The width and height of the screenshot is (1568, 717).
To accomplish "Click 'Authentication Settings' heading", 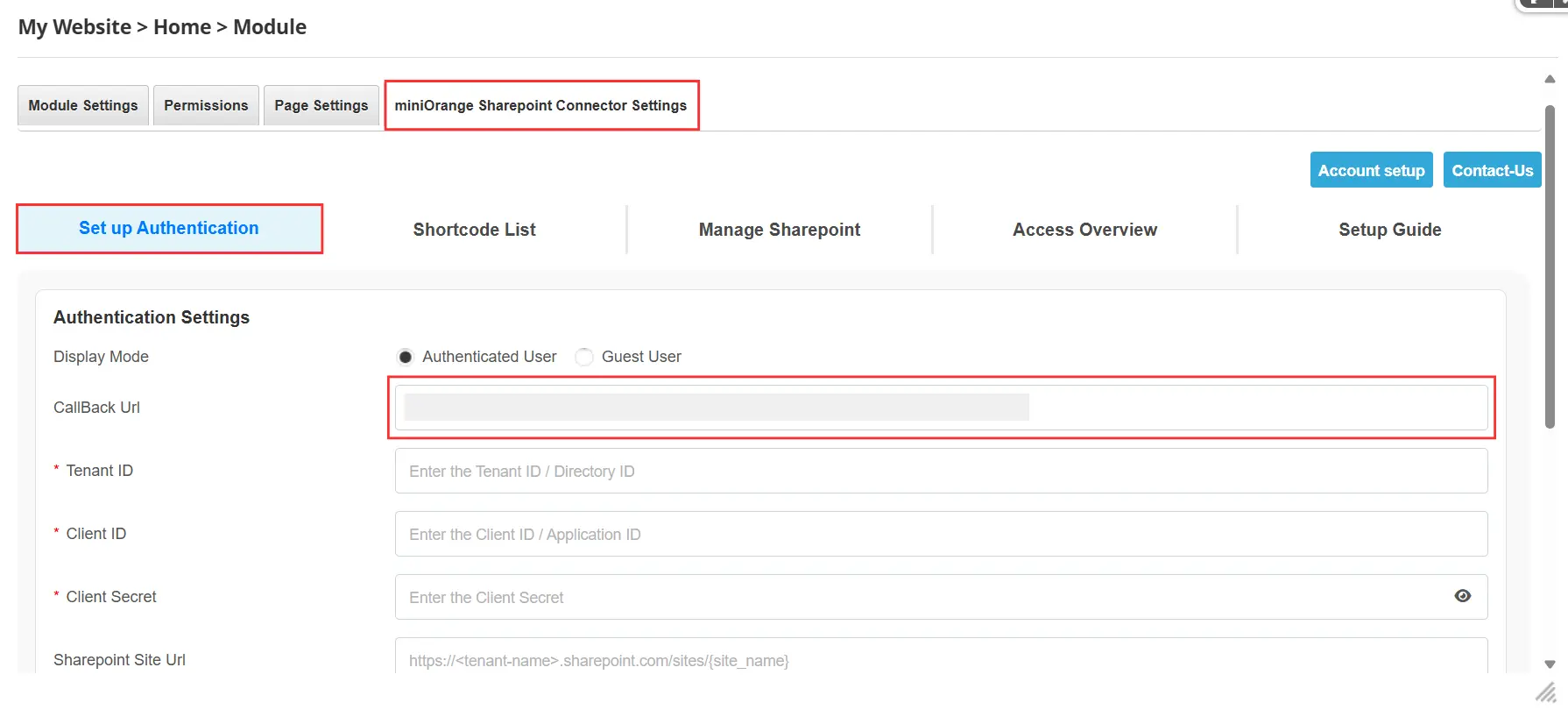I will (x=152, y=317).
